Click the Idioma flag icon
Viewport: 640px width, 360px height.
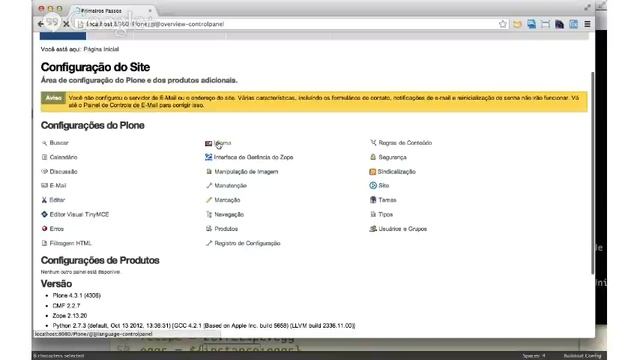pyautogui.click(x=209, y=143)
